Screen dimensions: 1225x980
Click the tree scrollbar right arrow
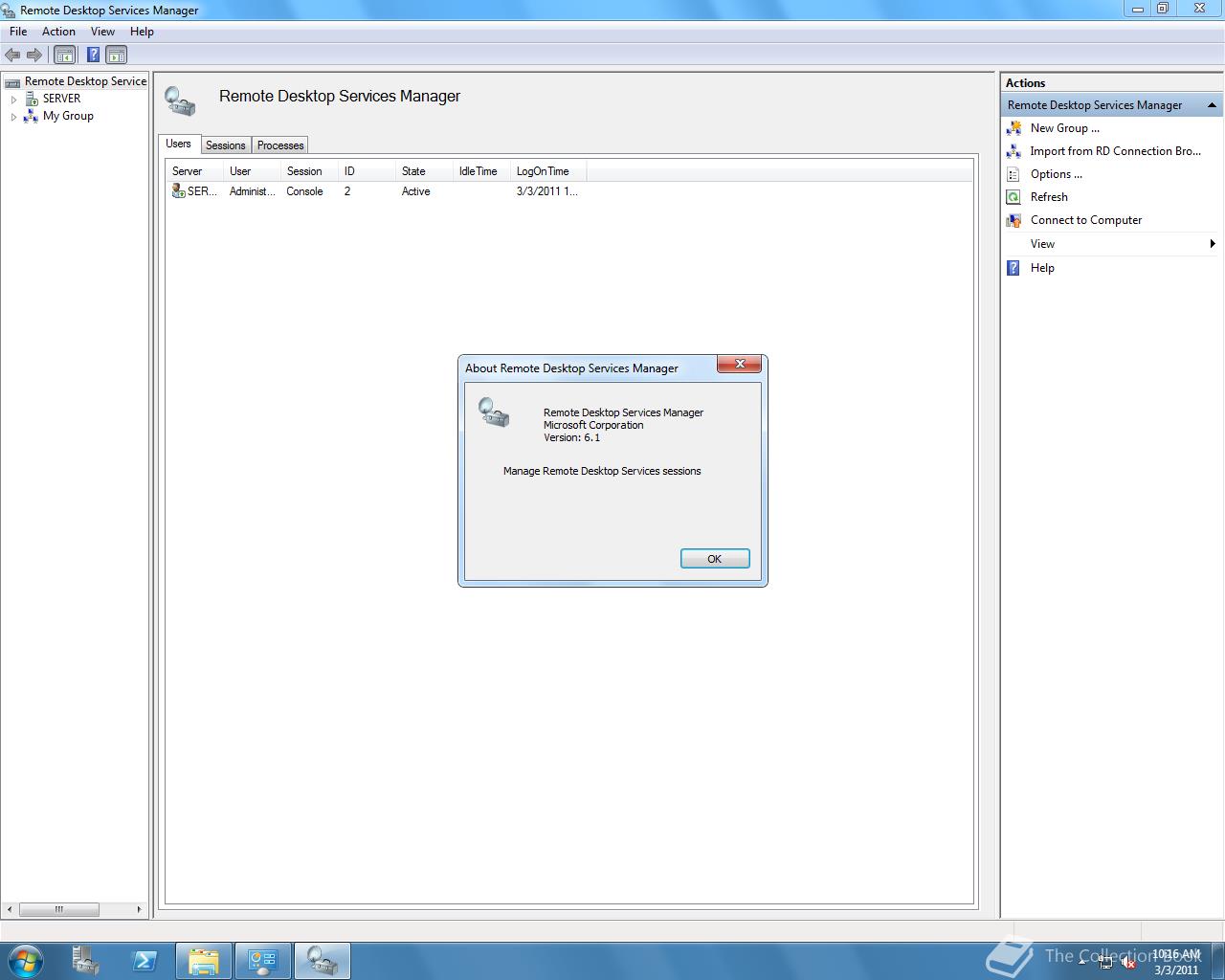tap(139, 909)
